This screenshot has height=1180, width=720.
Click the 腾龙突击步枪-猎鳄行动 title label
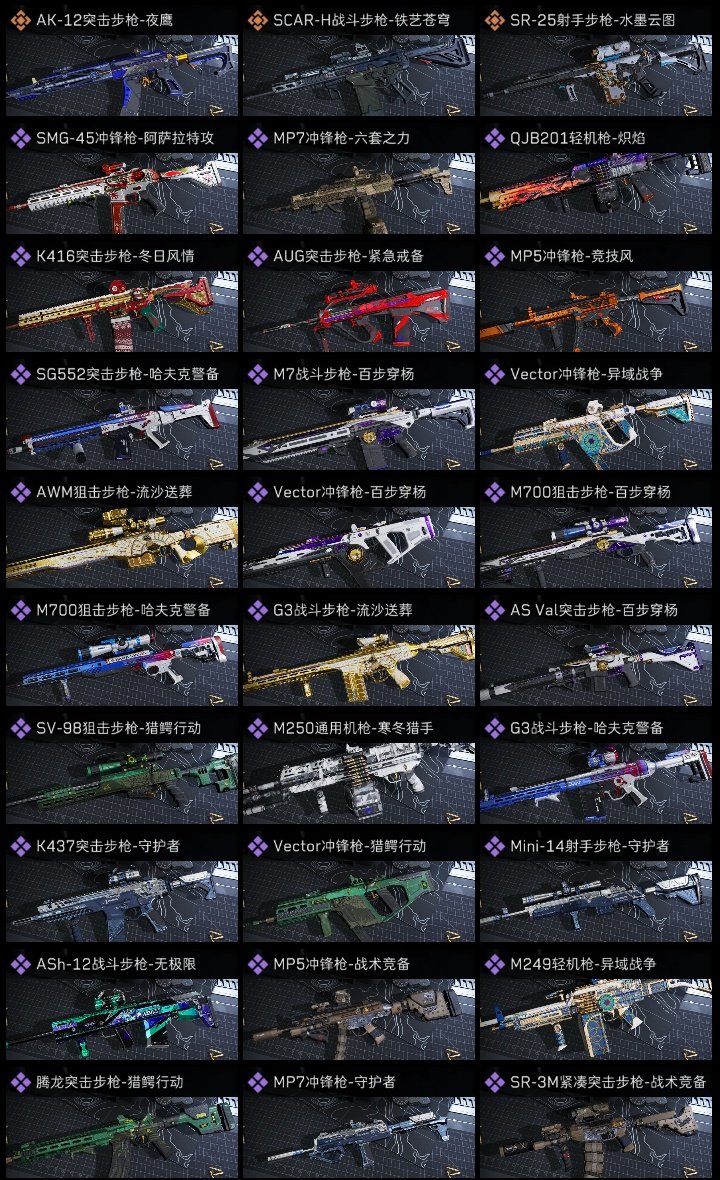click(x=110, y=1082)
